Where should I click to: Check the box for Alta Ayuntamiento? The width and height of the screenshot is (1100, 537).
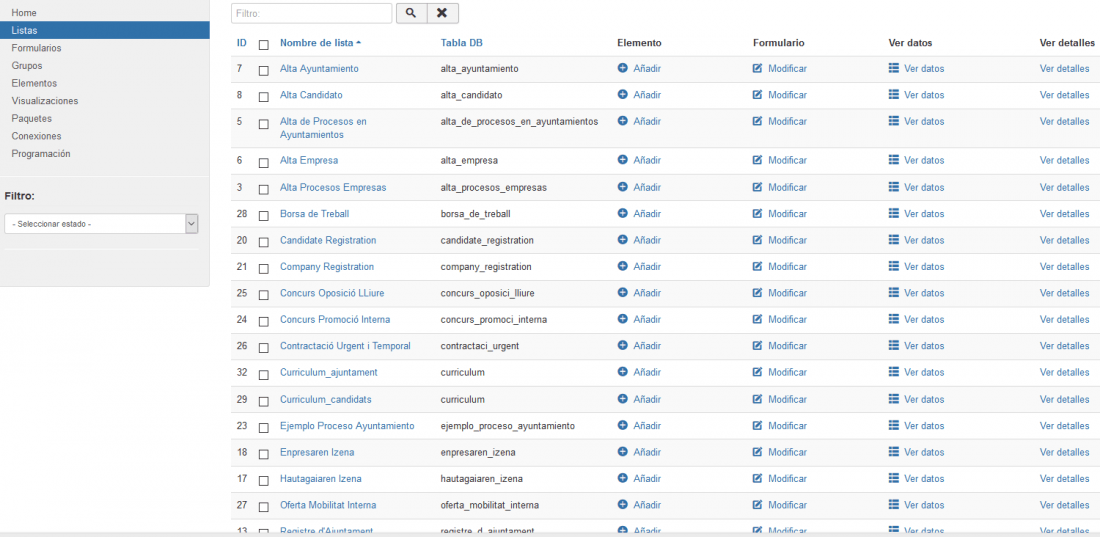click(x=264, y=71)
